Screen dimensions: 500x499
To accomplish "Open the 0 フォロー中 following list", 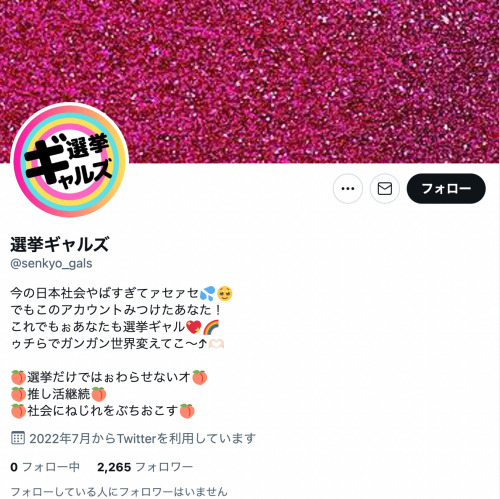I will [45, 467].
